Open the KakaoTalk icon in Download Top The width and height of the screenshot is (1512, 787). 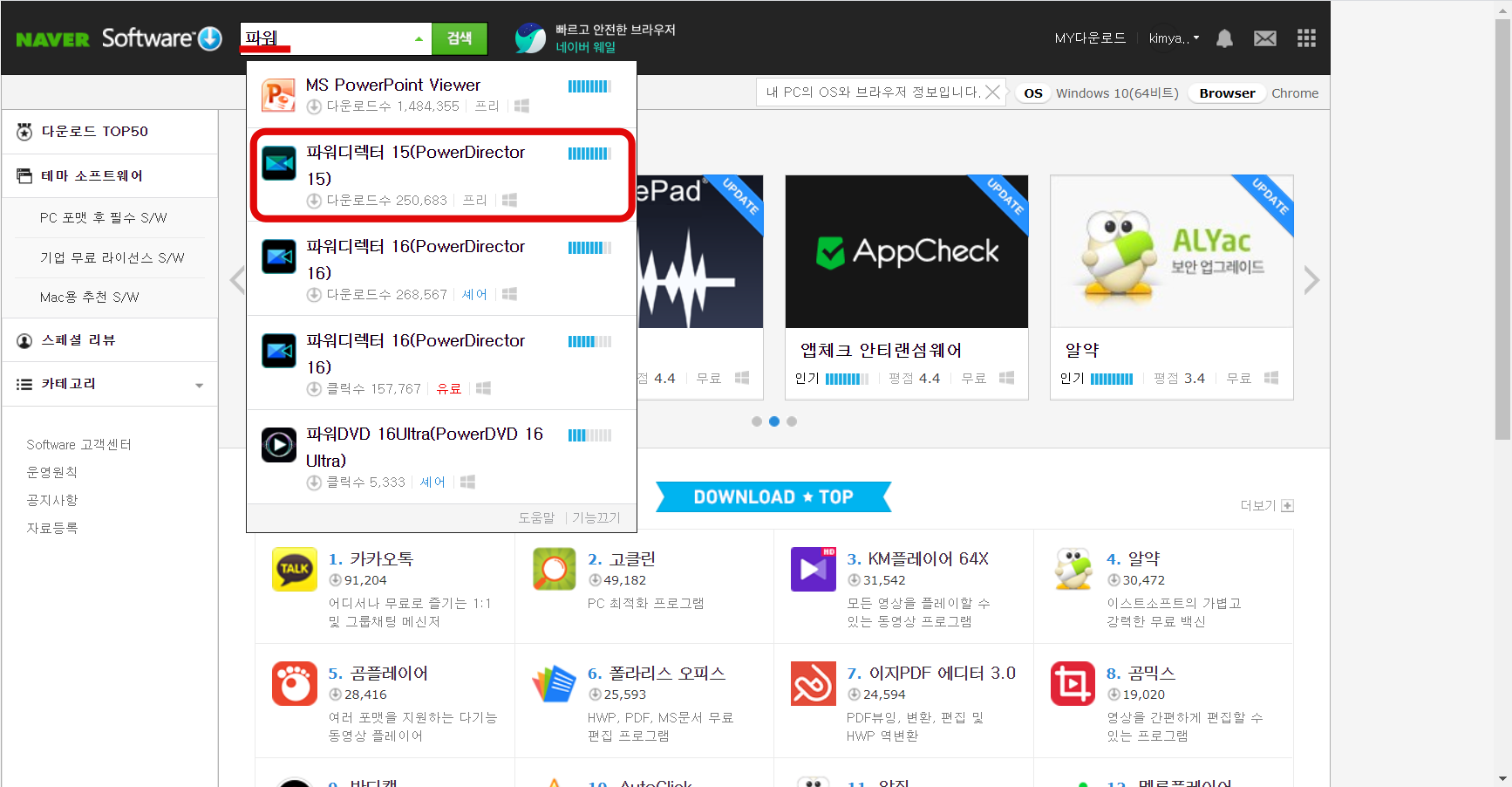click(295, 569)
